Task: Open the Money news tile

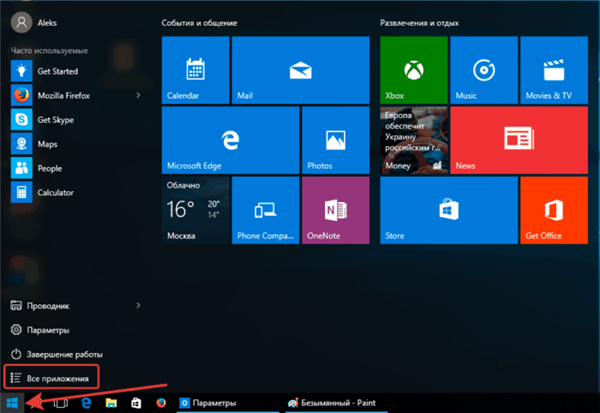Action: coord(414,140)
